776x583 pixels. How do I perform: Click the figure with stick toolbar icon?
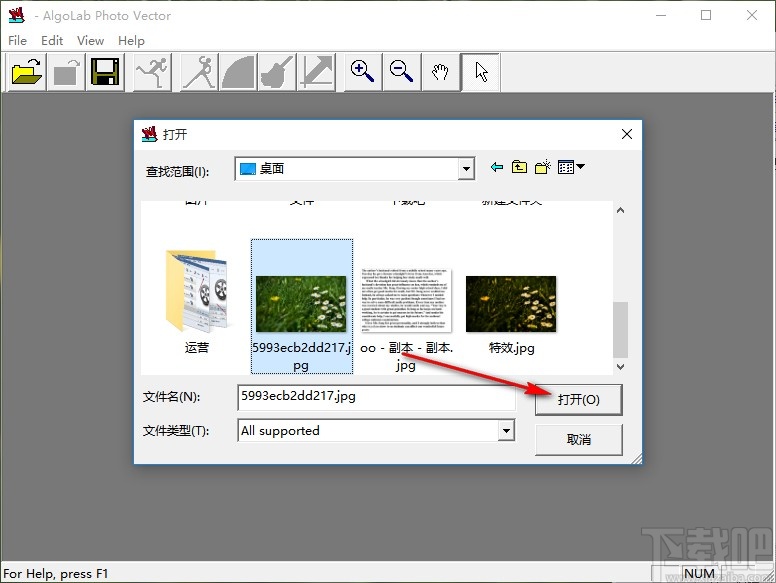pyautogui.click(x=199, y=72)
